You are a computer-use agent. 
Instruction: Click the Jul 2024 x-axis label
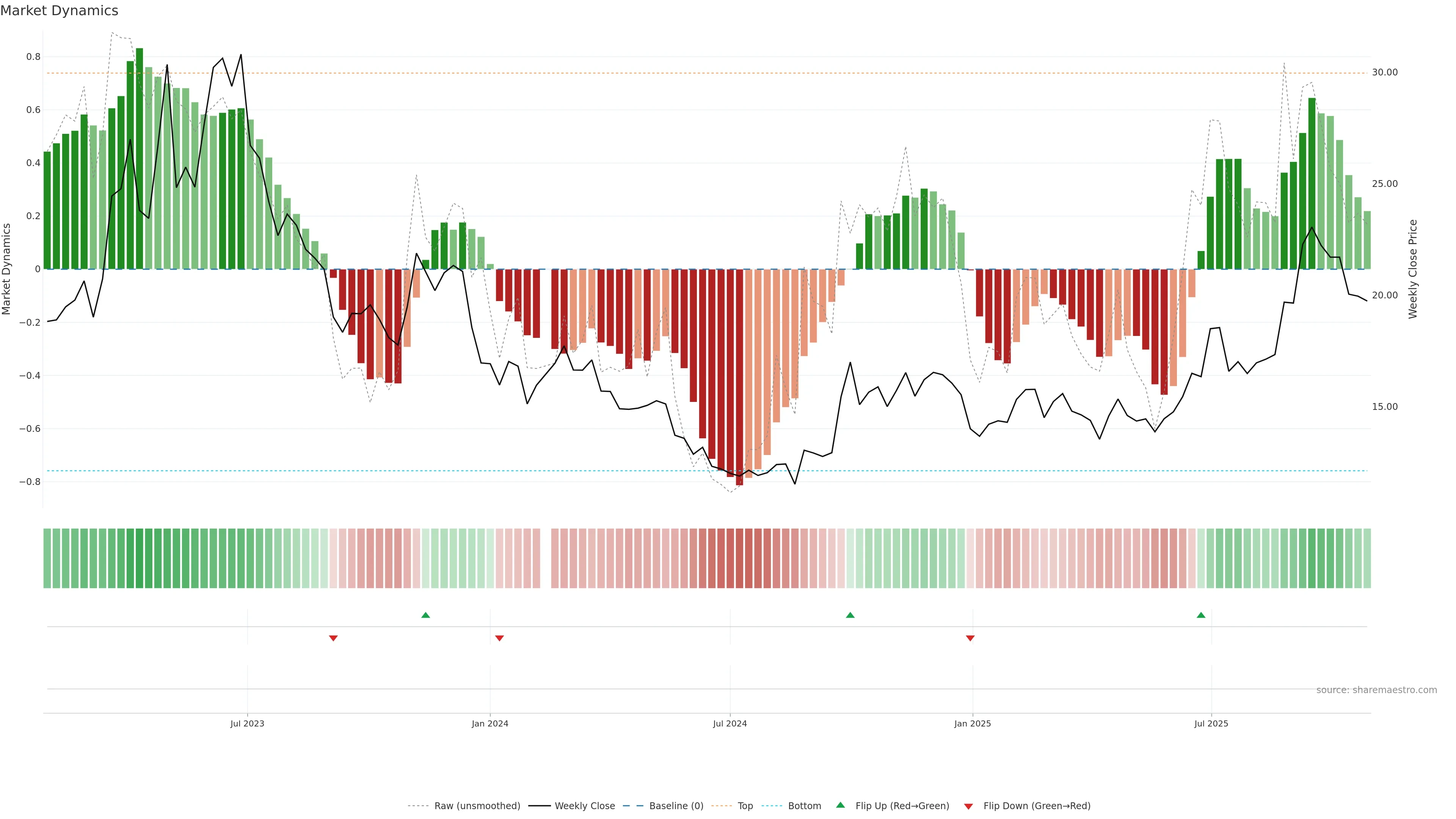coord(730,723)
